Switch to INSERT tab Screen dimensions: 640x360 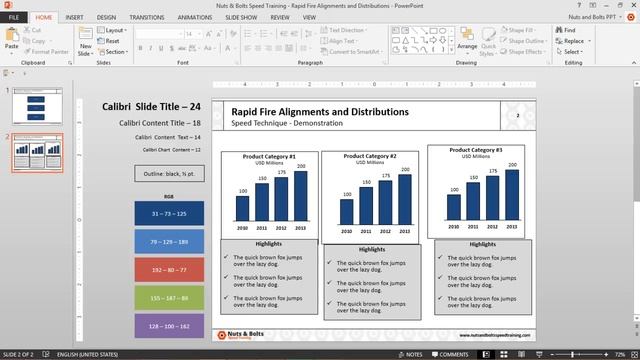coord(74,17)
